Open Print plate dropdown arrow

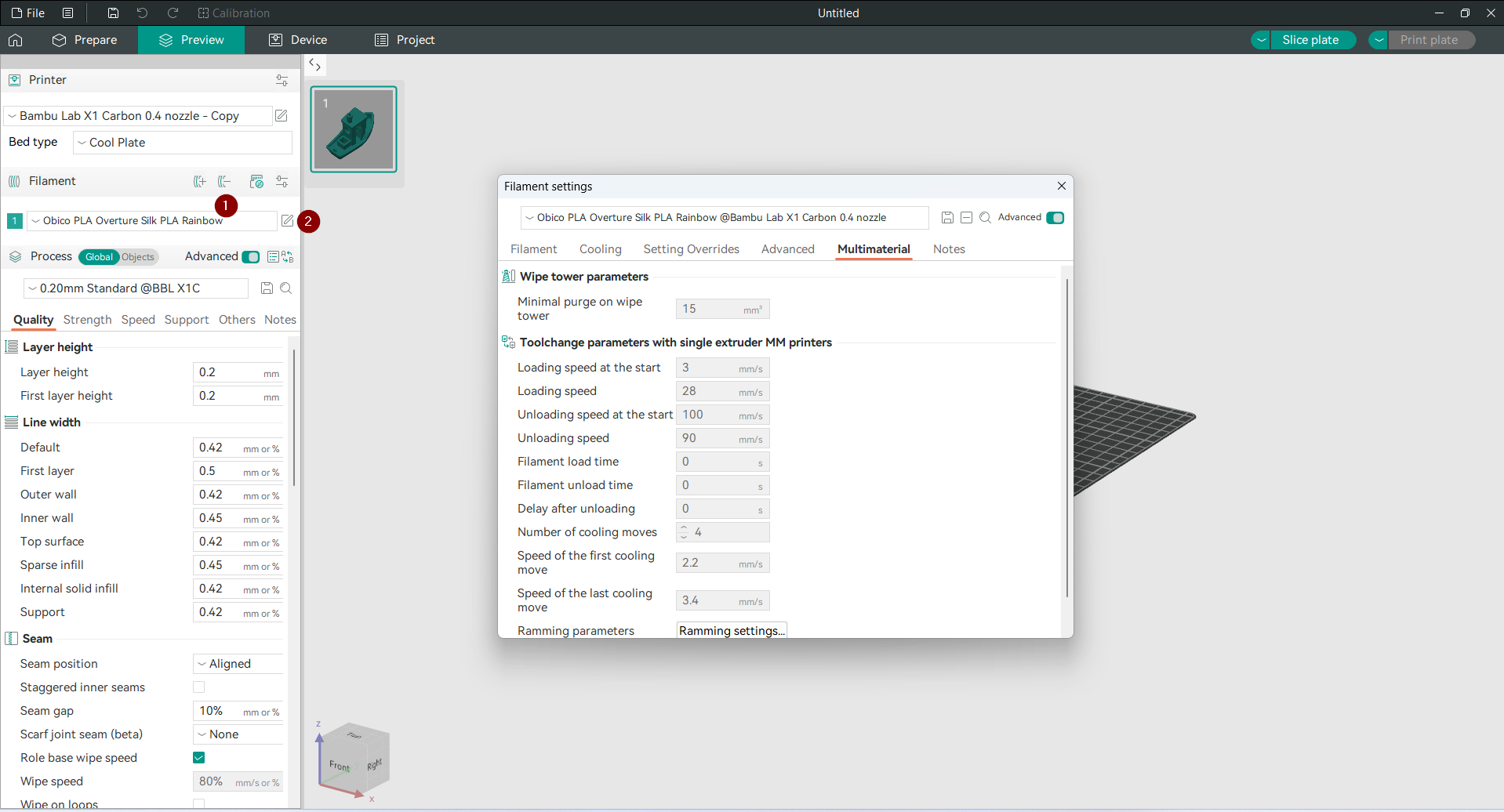pos(1379,40)
